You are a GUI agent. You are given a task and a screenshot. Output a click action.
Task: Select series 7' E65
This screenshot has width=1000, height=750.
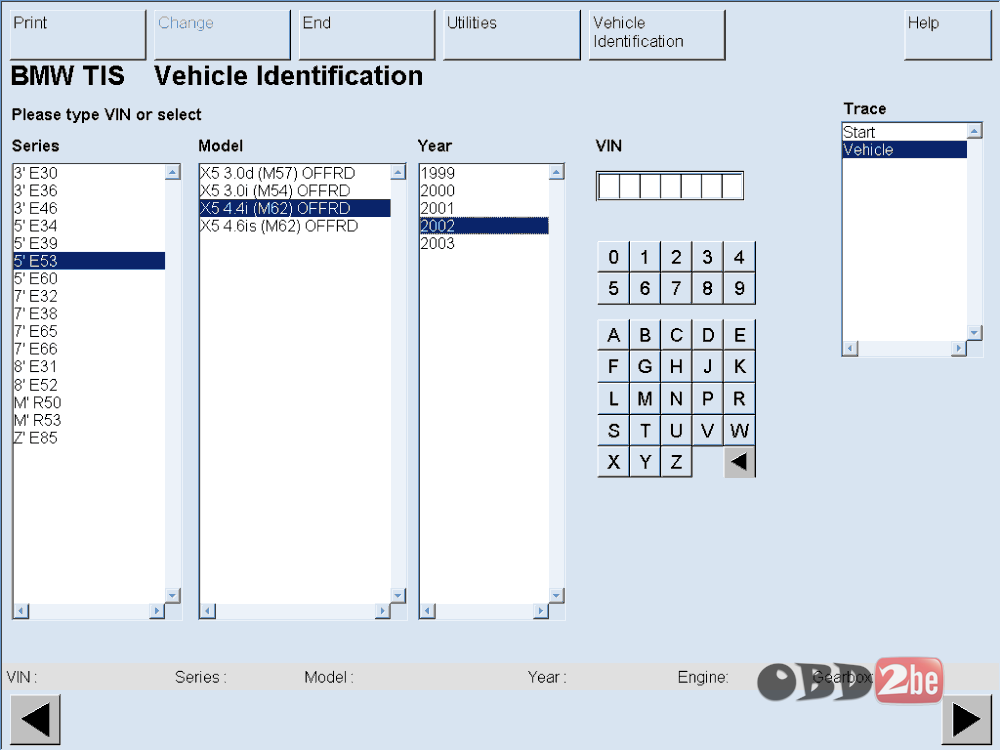89,331
